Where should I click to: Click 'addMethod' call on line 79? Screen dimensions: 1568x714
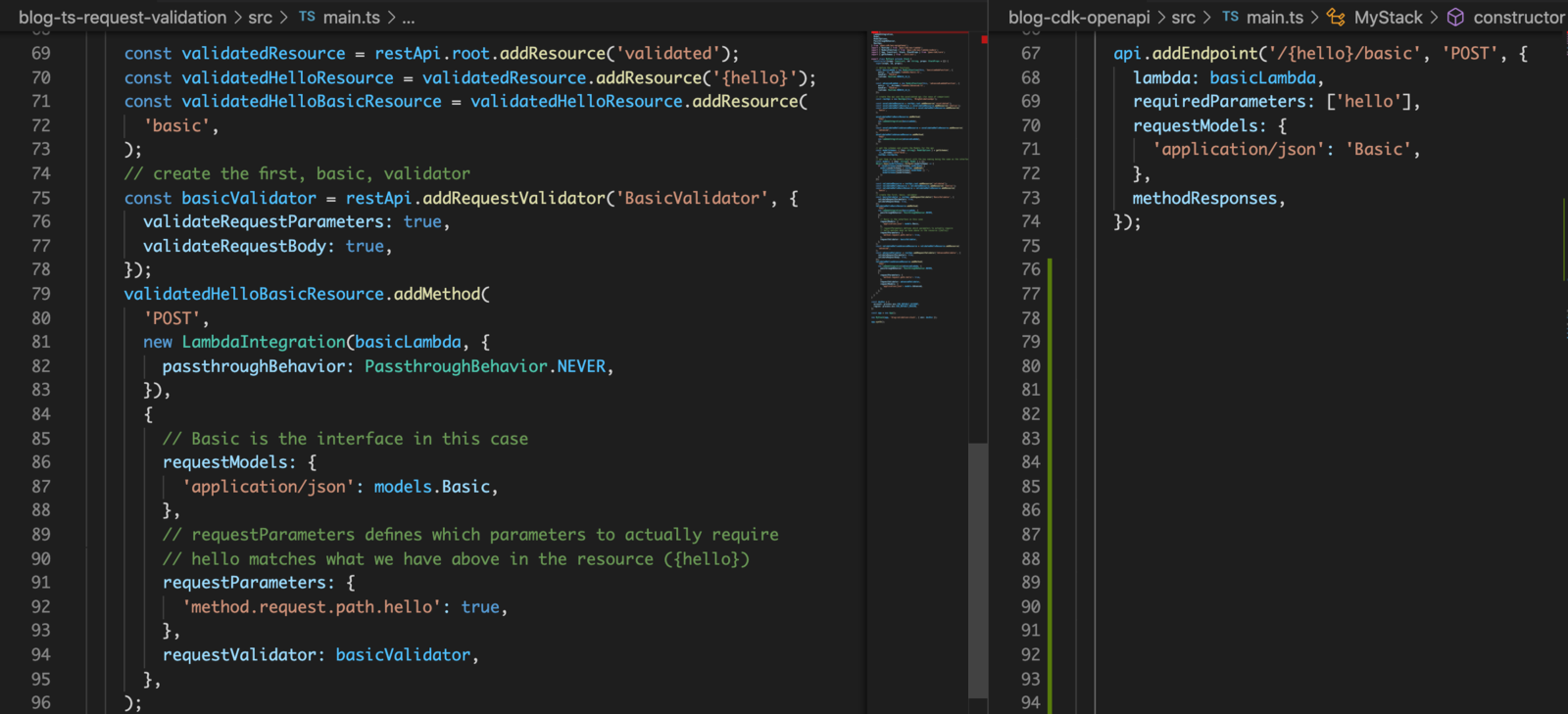437,294
